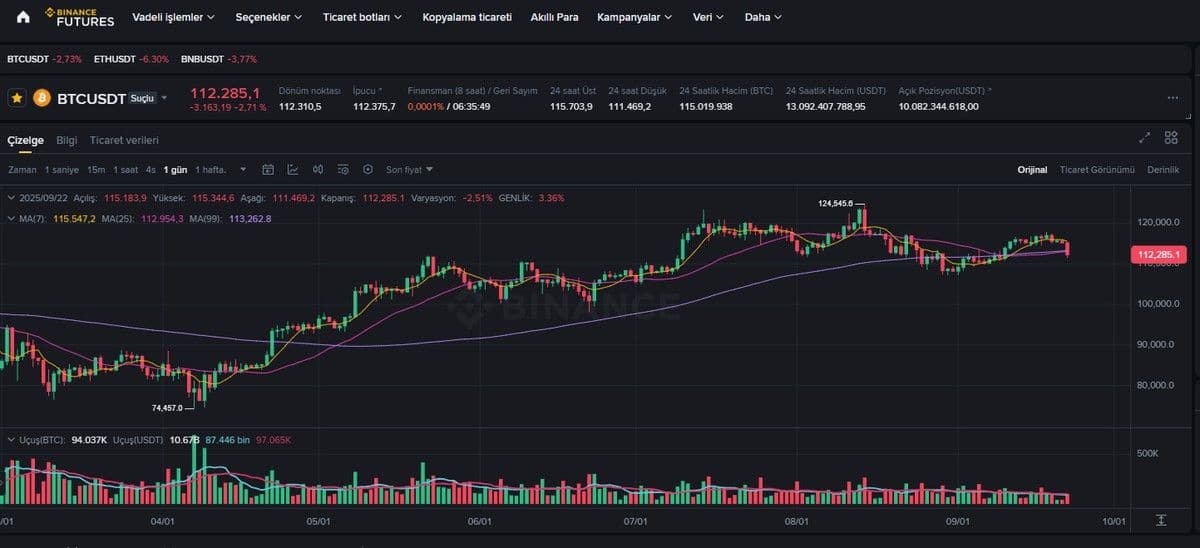Click the price scale auto-fit icon
The image size is (1200, 548).
(x=1161, y=521)
